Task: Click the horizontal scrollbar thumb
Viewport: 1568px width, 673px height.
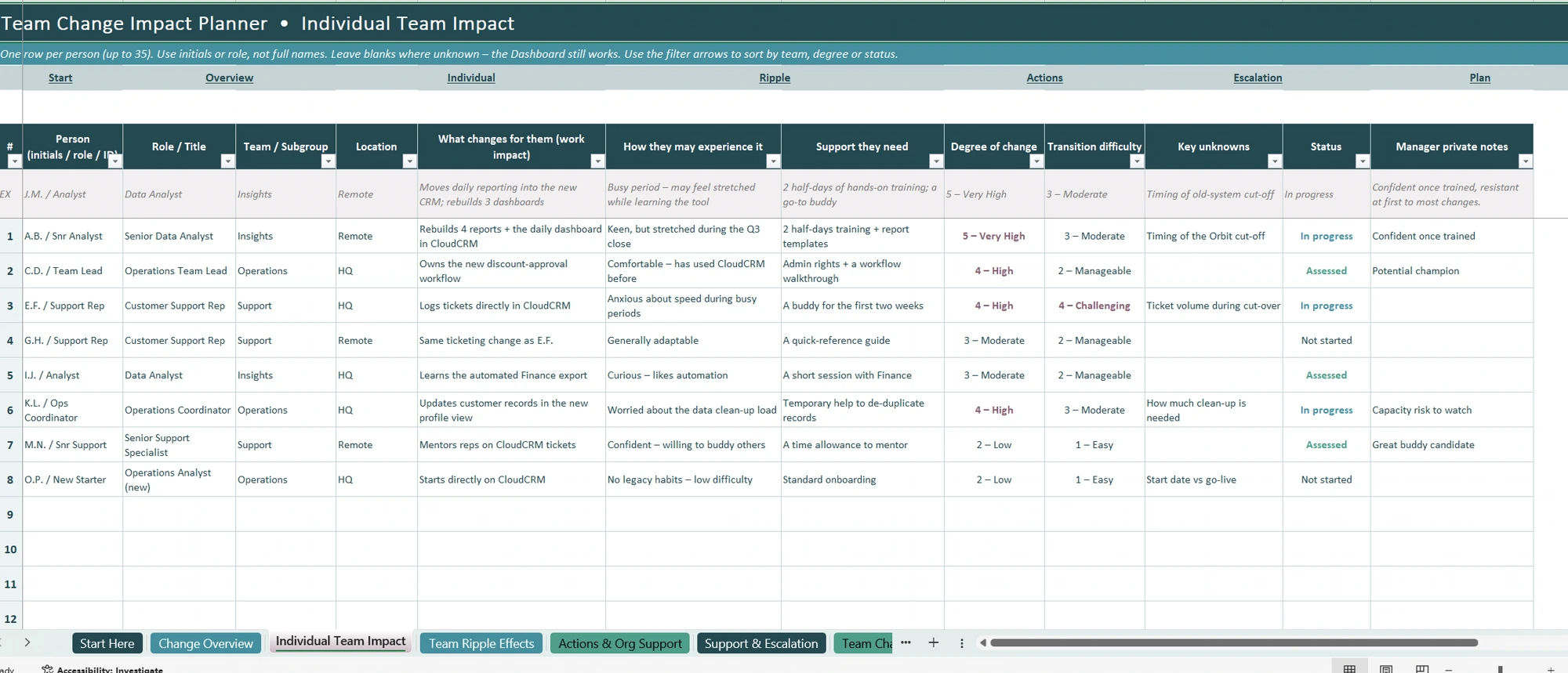Action: click(x=1234, y=643)
